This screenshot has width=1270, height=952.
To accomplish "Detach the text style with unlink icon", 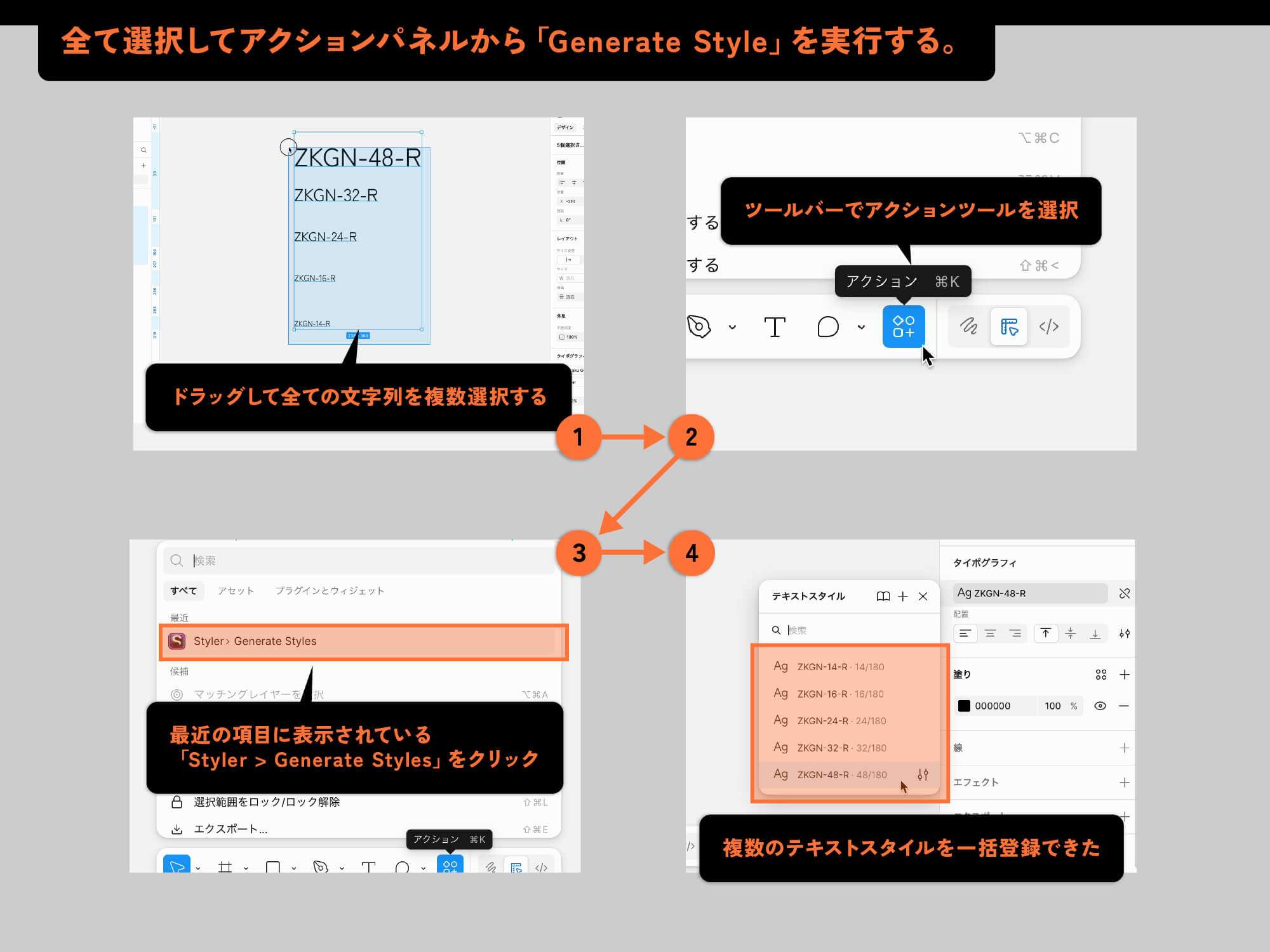I will pos(1125,593).
